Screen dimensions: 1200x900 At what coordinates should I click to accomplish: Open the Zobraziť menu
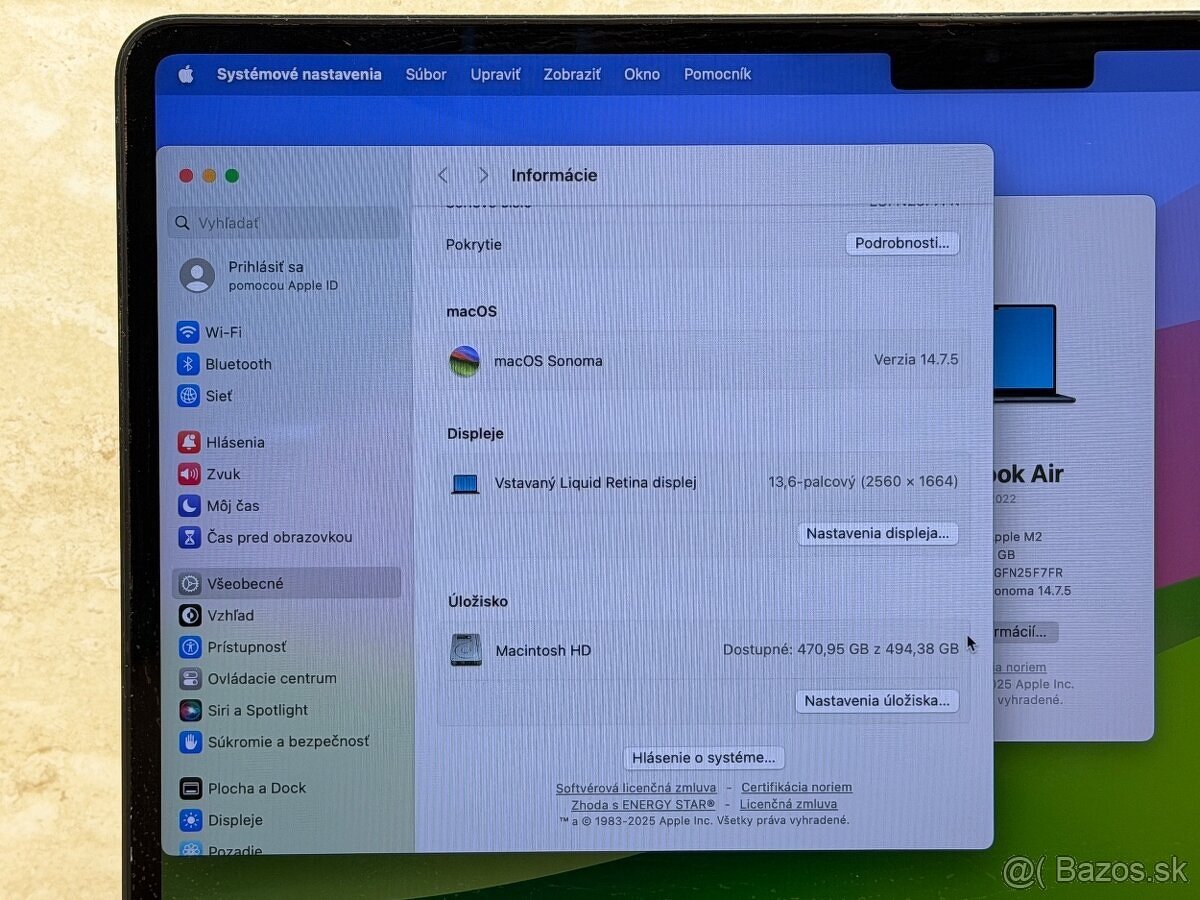pos(572,74)
